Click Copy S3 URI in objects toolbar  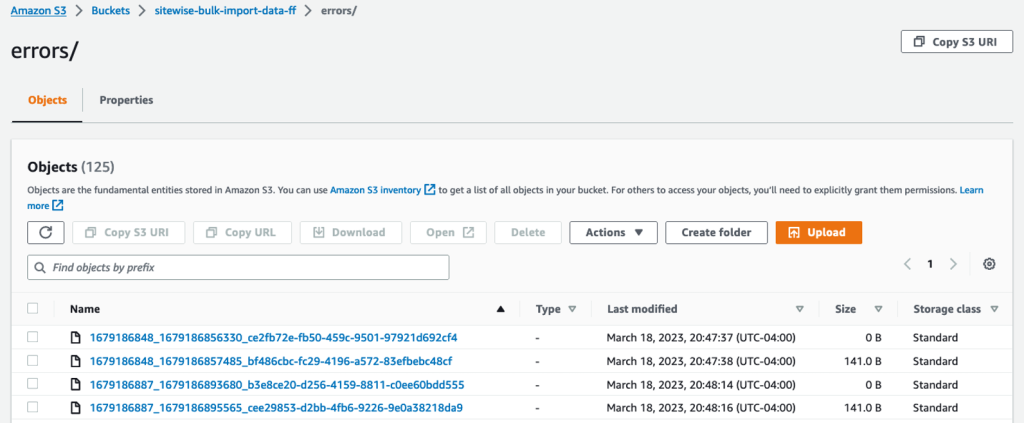click(x=129, y=232)
